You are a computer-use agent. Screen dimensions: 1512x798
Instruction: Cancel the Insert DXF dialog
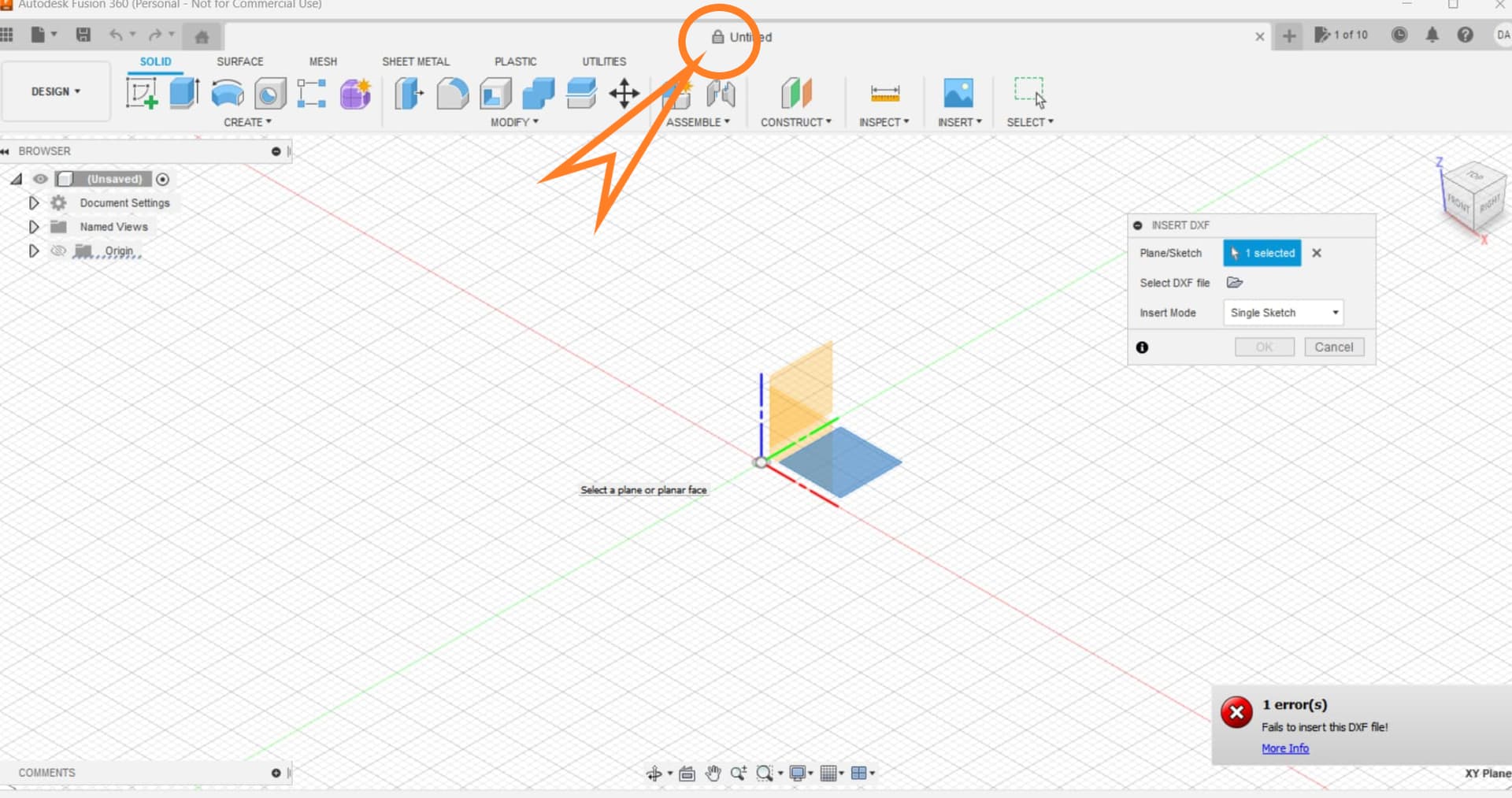pos(1334,347)
